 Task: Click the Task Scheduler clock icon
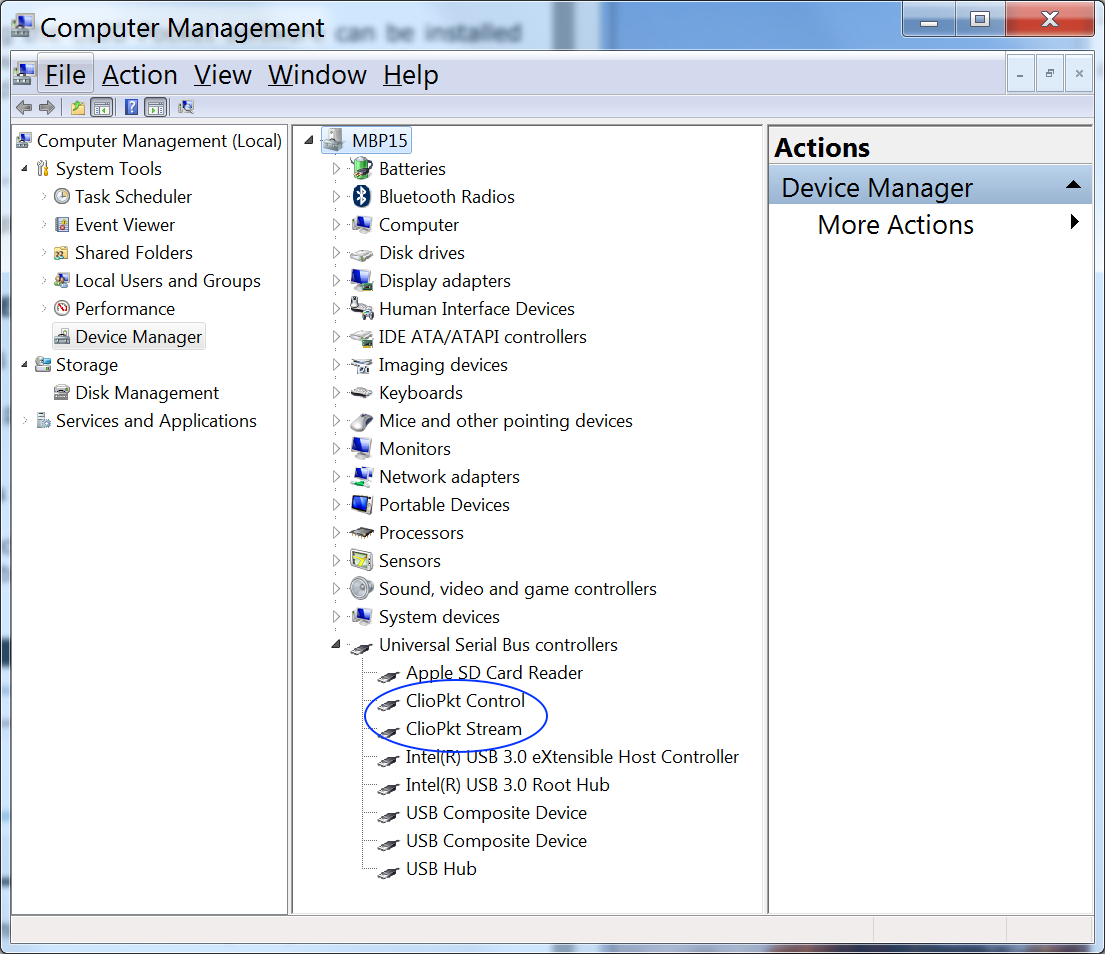point(62,197)
